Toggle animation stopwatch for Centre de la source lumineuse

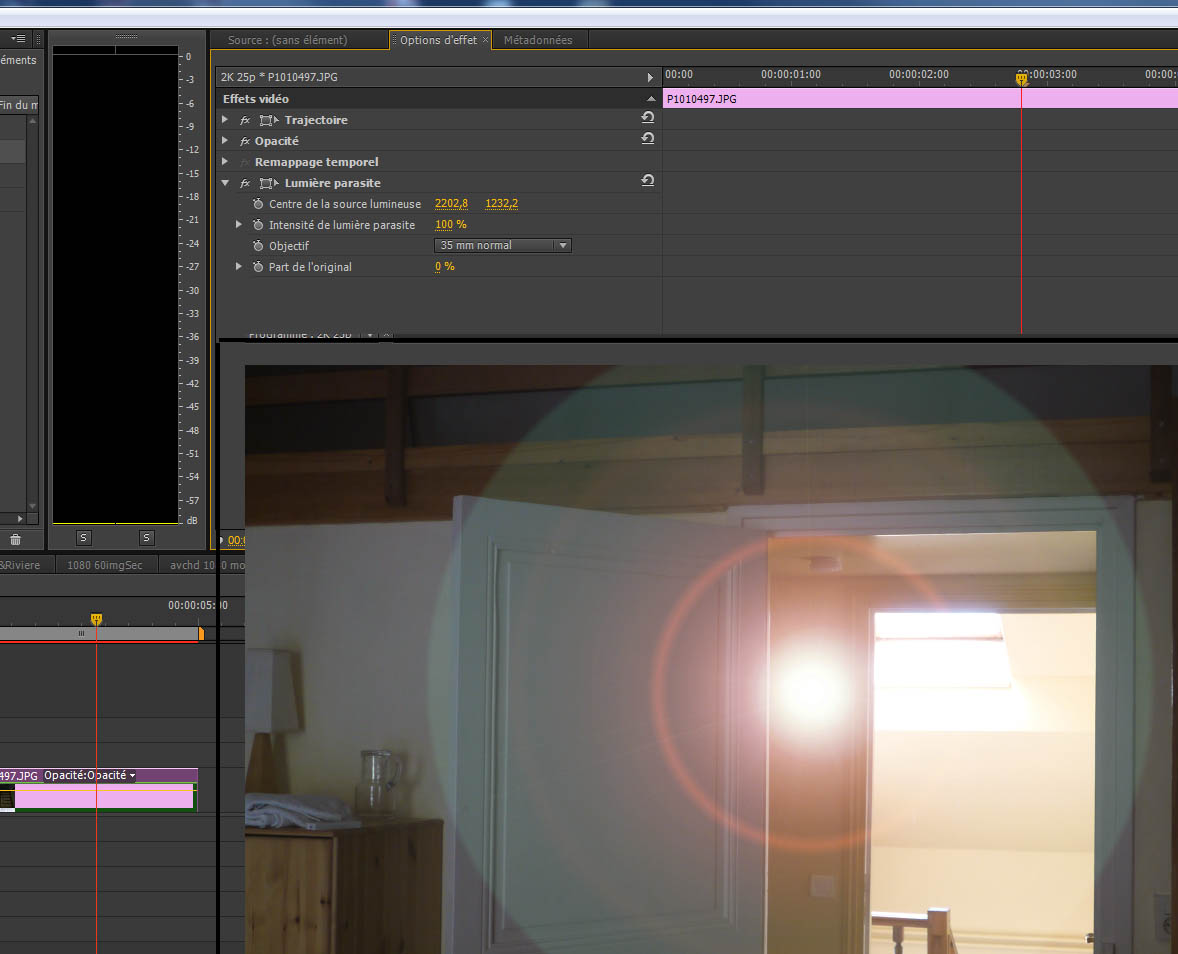(258, 204)
